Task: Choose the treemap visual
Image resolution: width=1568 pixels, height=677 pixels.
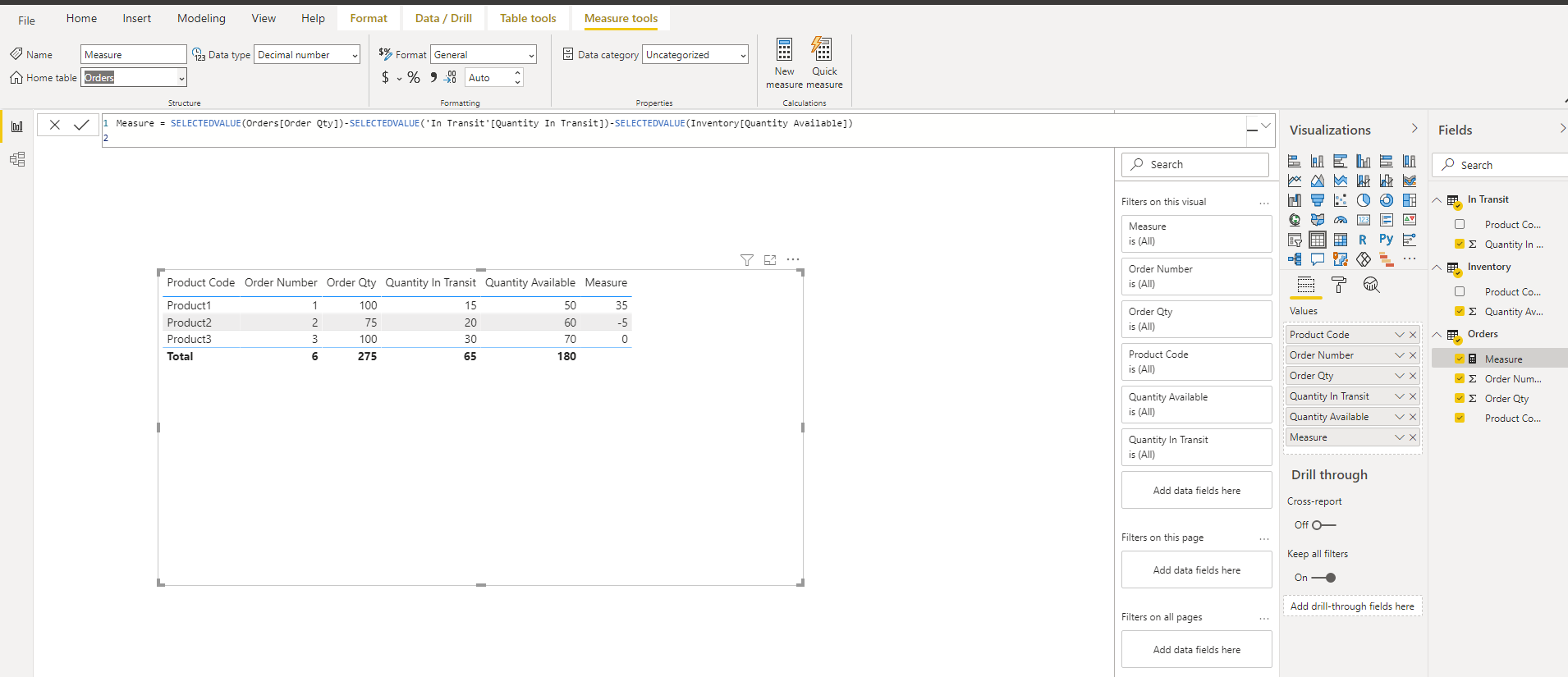Action: pos(1410,200)
